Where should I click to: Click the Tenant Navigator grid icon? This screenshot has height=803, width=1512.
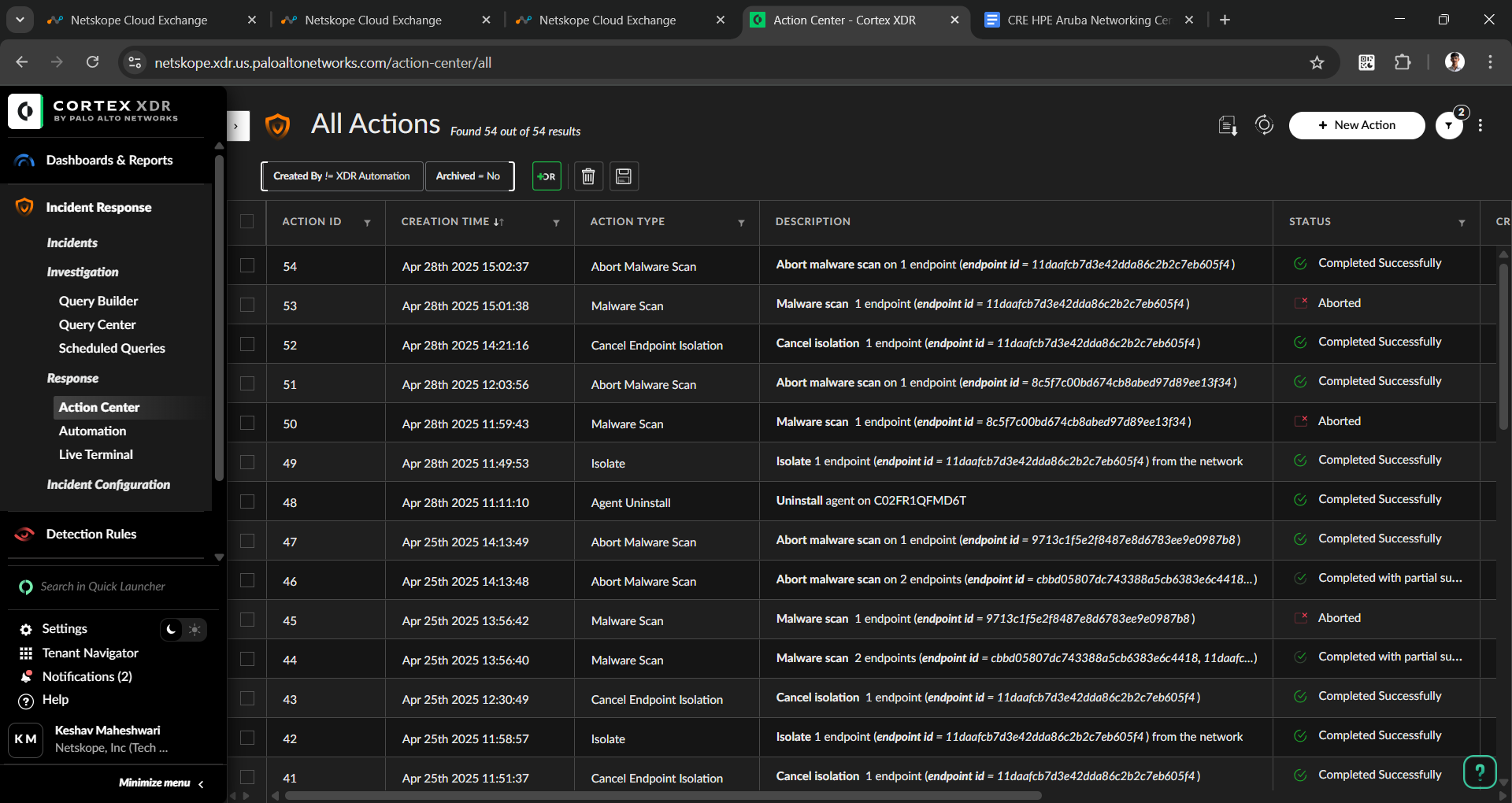pyautogui.click(x=26, y=653)
